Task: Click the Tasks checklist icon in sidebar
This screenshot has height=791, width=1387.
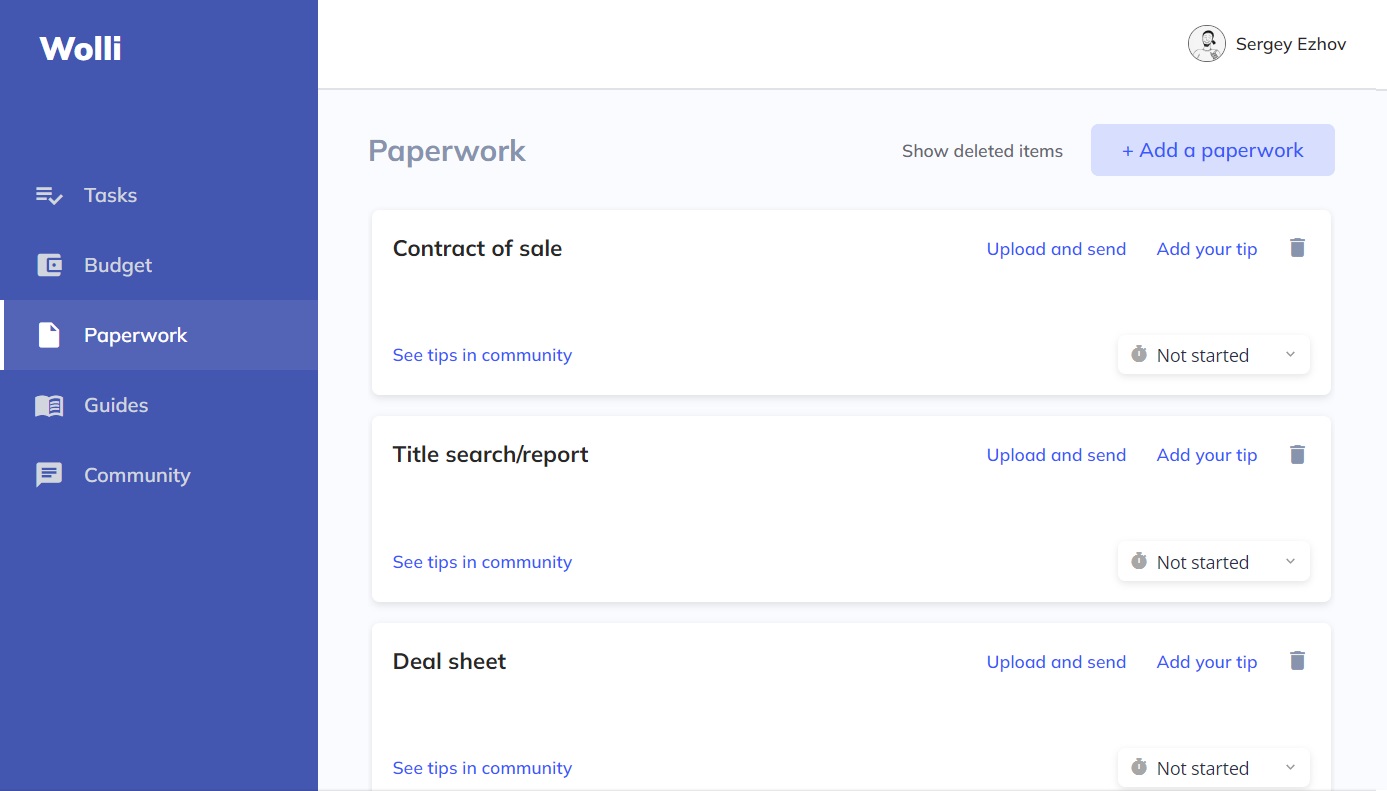Action: tap(49, 195)
